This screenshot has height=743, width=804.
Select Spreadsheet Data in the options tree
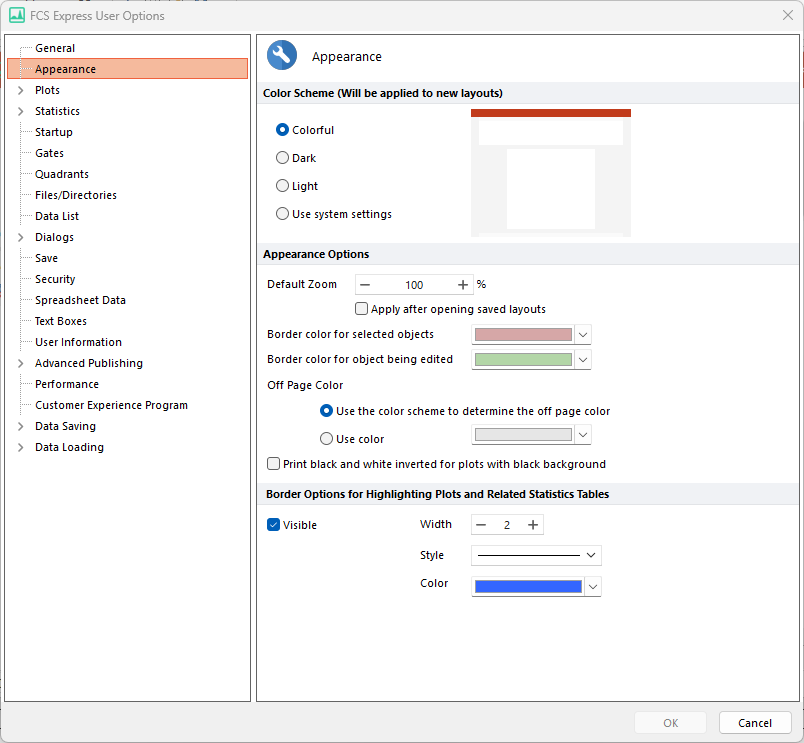tap(80, 300)
